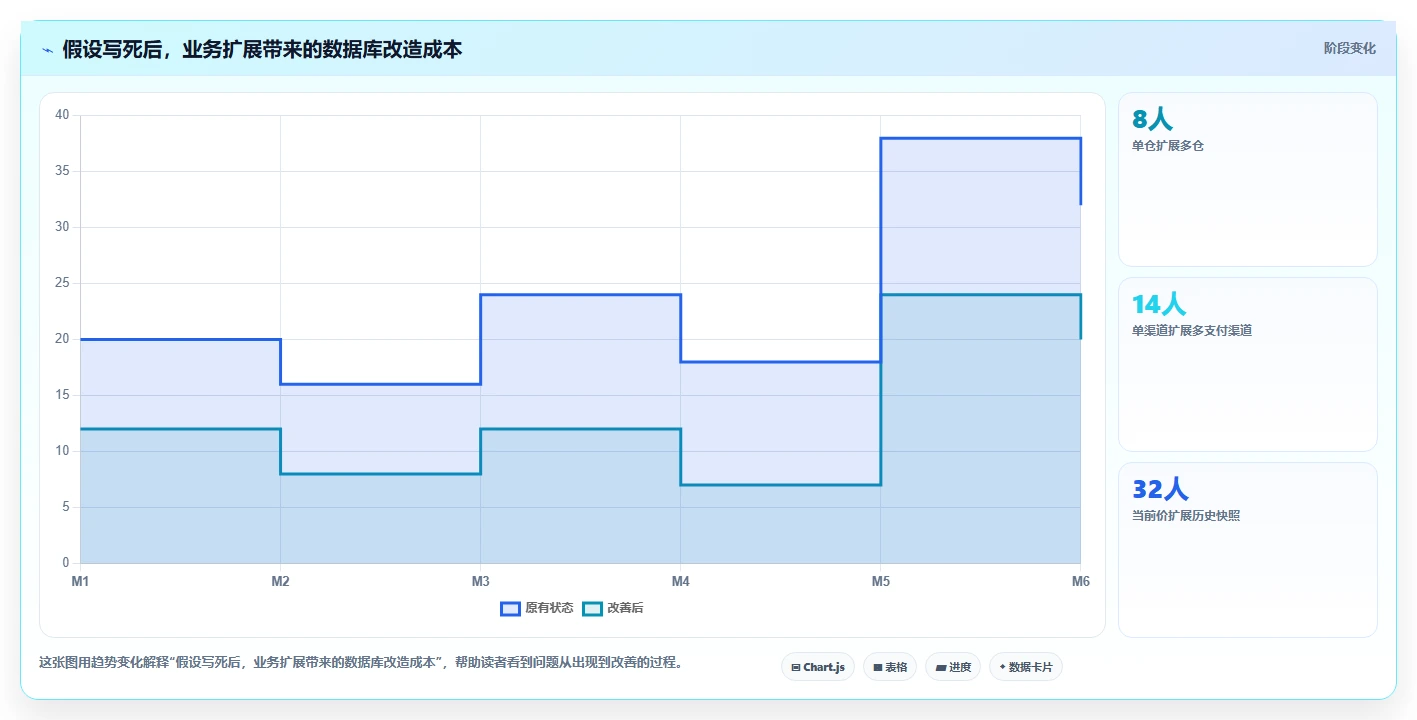Click the 15 y-axis tick label
The width and height of the screenshot is (1417, 720).
(62, 395)
